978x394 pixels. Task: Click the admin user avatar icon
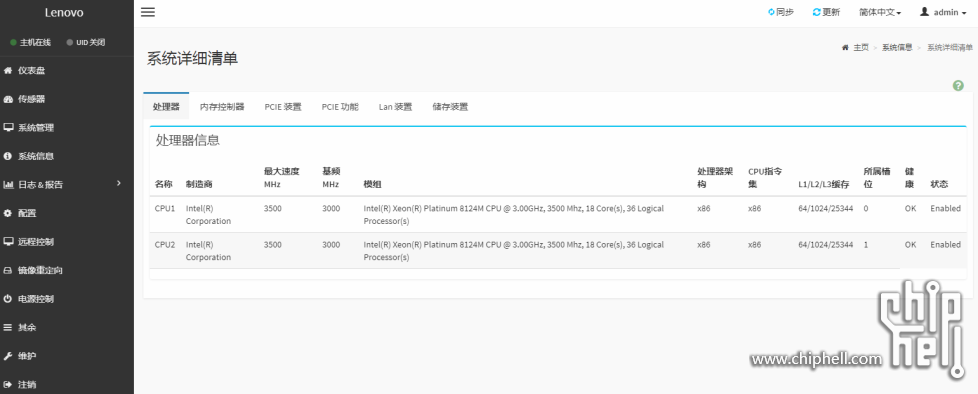924,12
